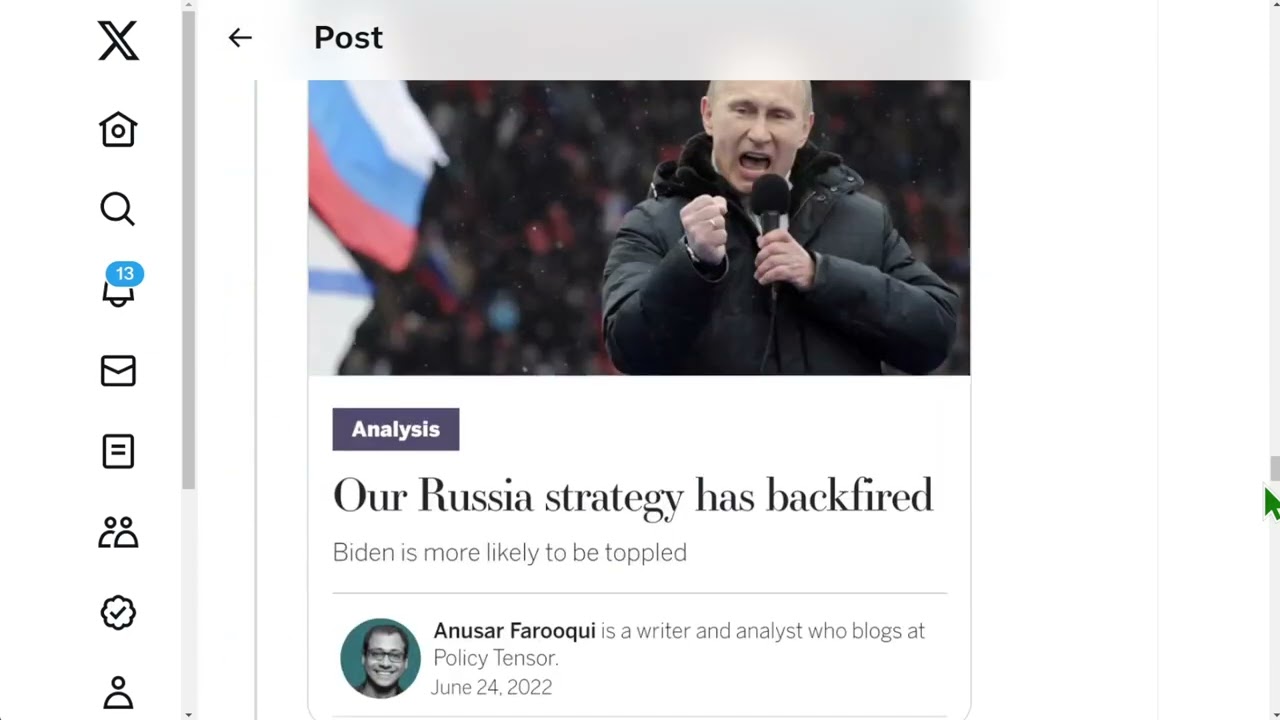Open Verified badge icon
The width and height of the screenshot is (1280, 720).
118,612
